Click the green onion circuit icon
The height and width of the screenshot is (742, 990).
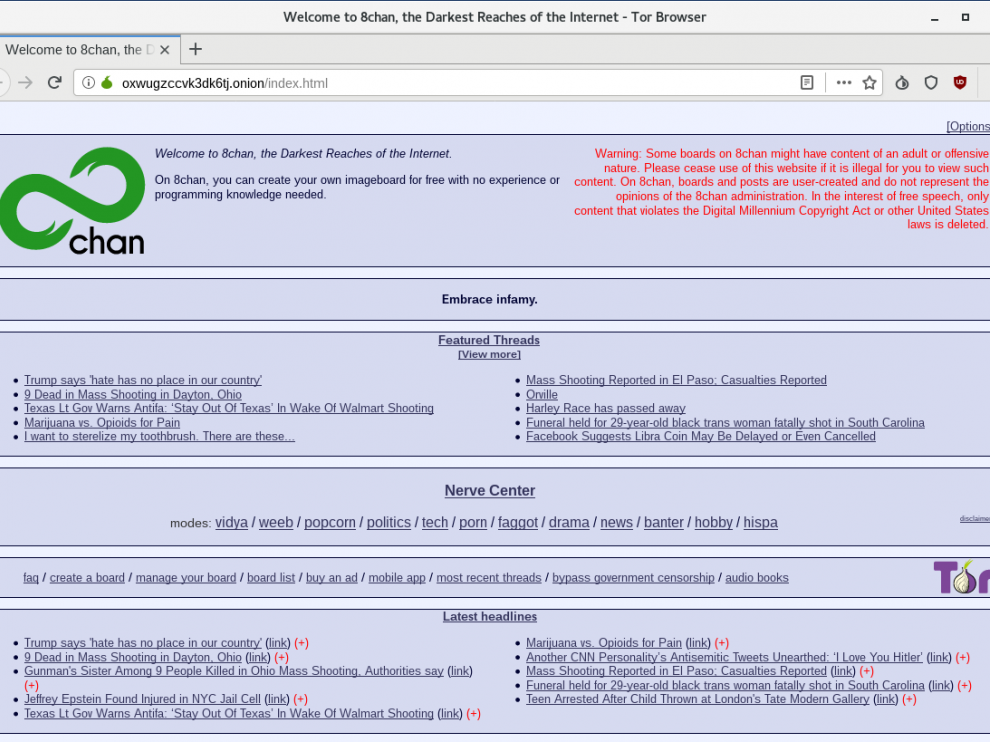click(107, 83)
